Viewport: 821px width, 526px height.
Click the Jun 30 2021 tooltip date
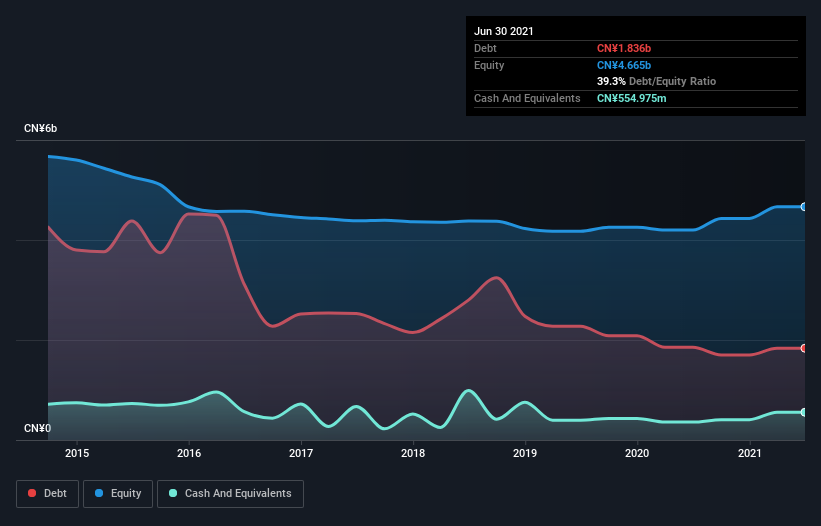pyautogui.click(x=504, y=31)
